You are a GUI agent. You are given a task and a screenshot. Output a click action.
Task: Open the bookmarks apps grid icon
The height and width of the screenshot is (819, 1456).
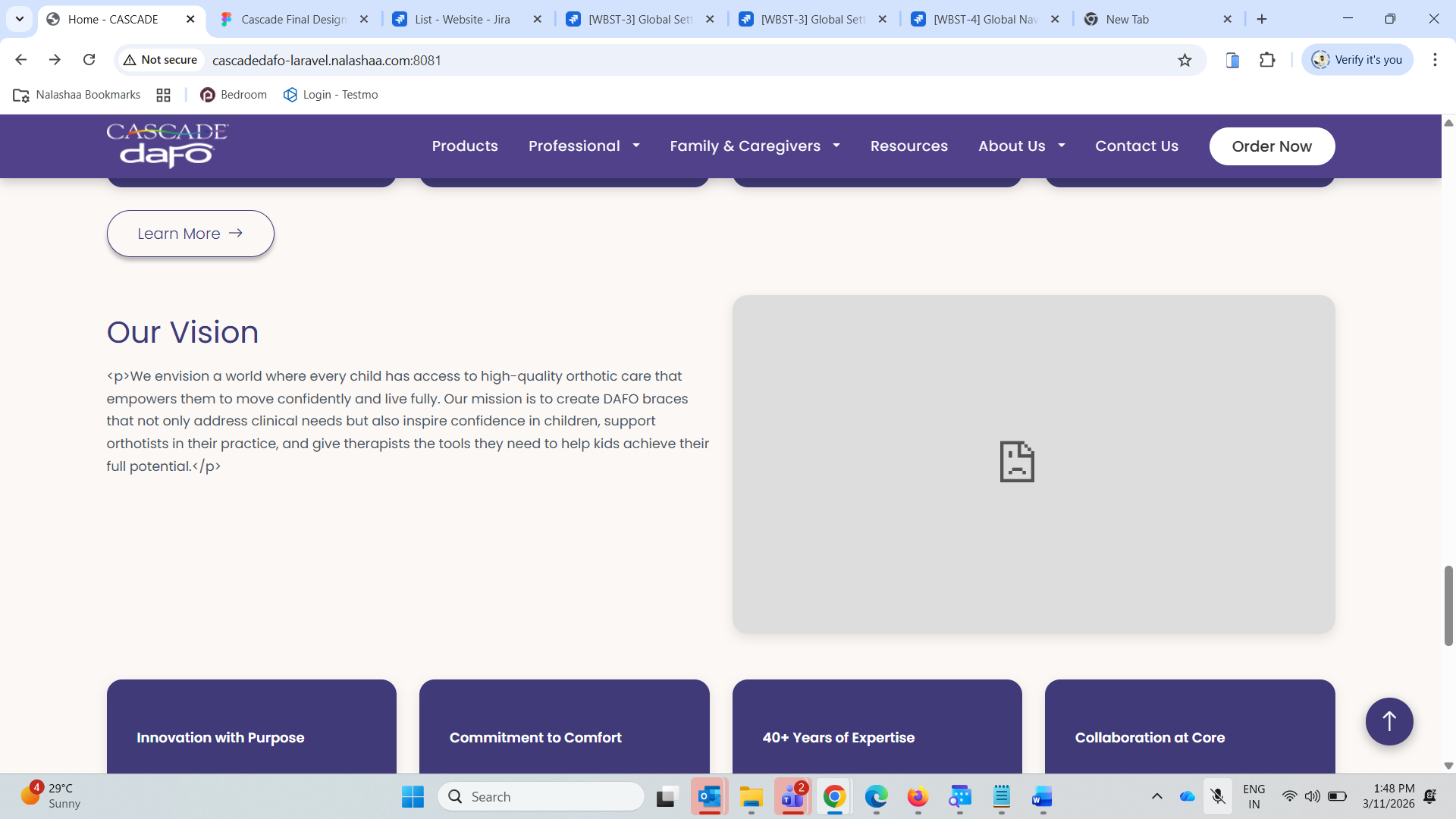point(163,95)
